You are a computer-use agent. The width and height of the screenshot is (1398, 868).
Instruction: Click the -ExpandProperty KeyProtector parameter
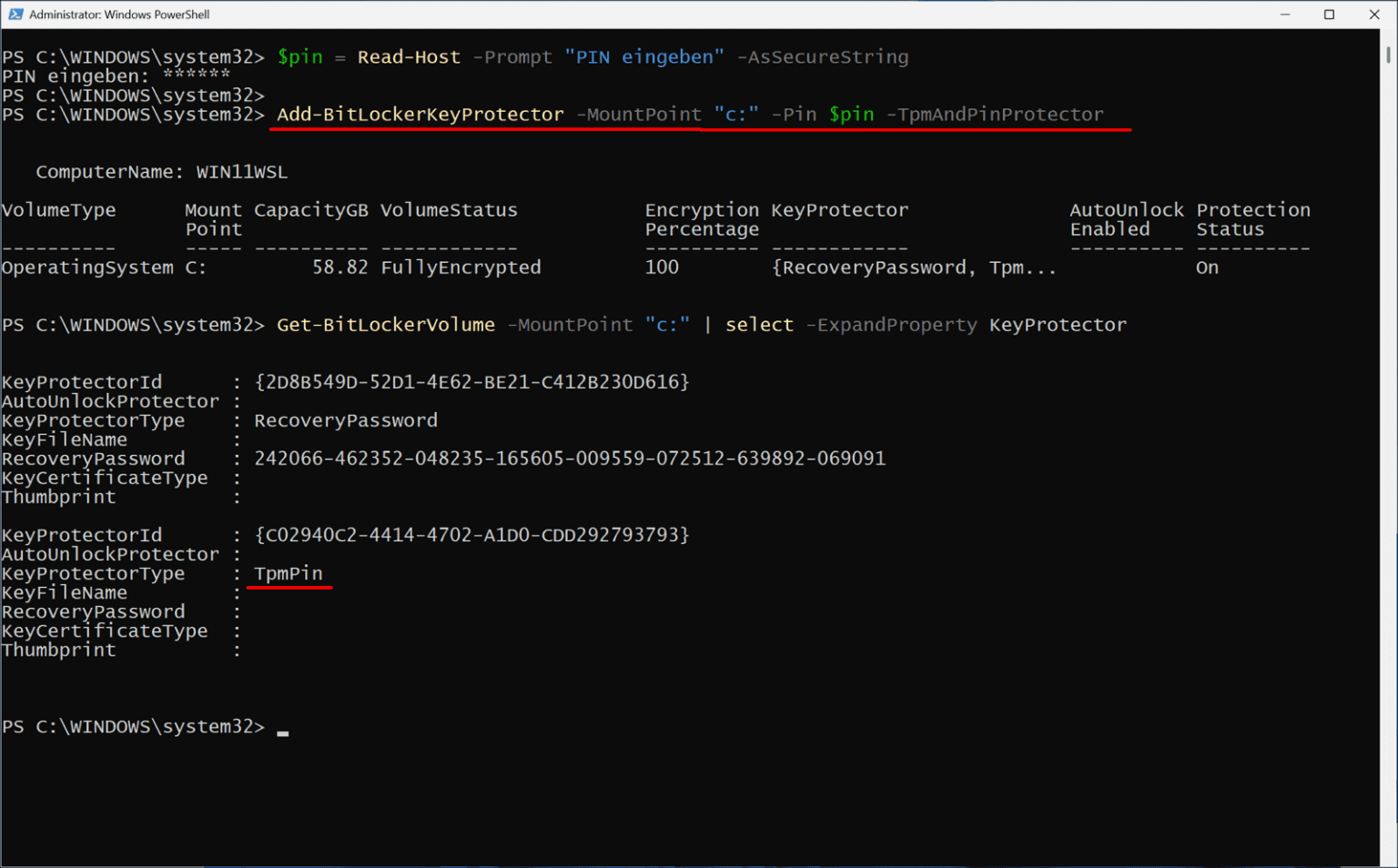pos(894,324)
